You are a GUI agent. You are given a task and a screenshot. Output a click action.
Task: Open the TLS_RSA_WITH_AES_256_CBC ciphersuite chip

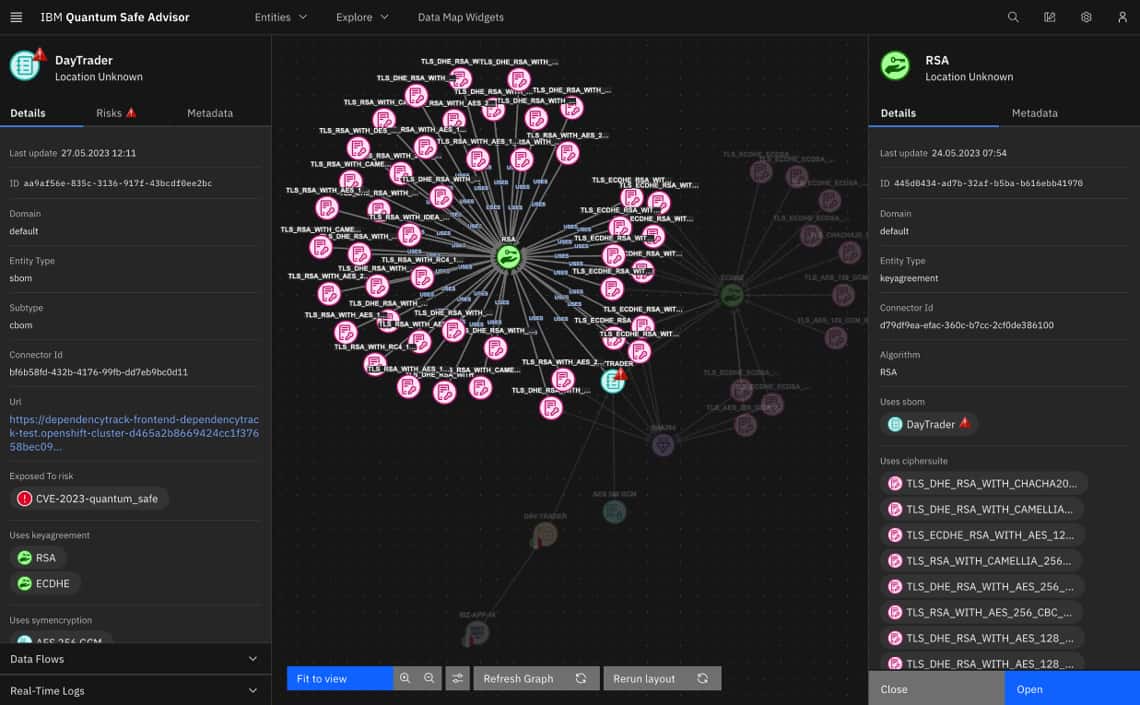[982, 613]
